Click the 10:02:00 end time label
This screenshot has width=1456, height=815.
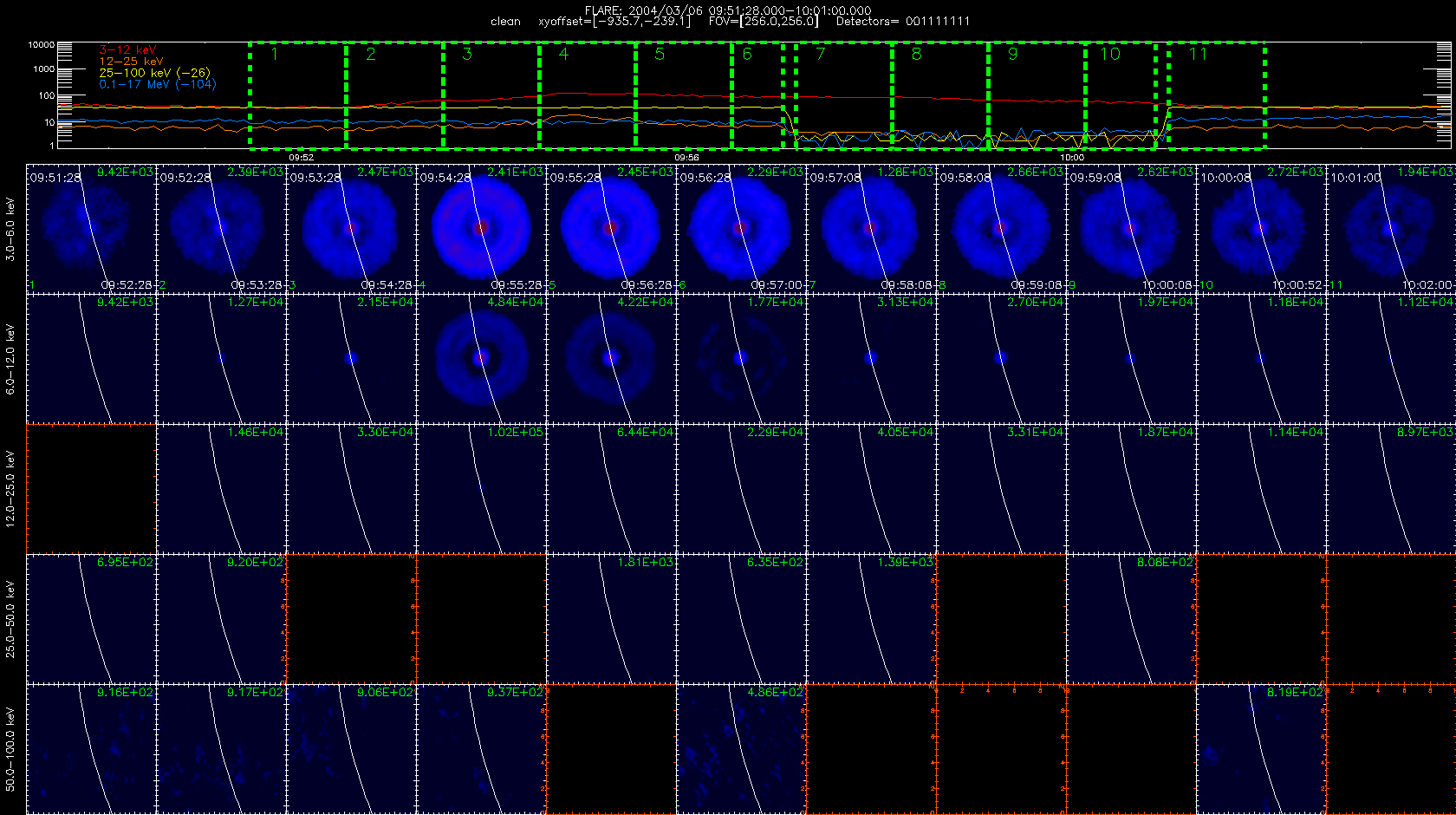(x=1427, y=284)
